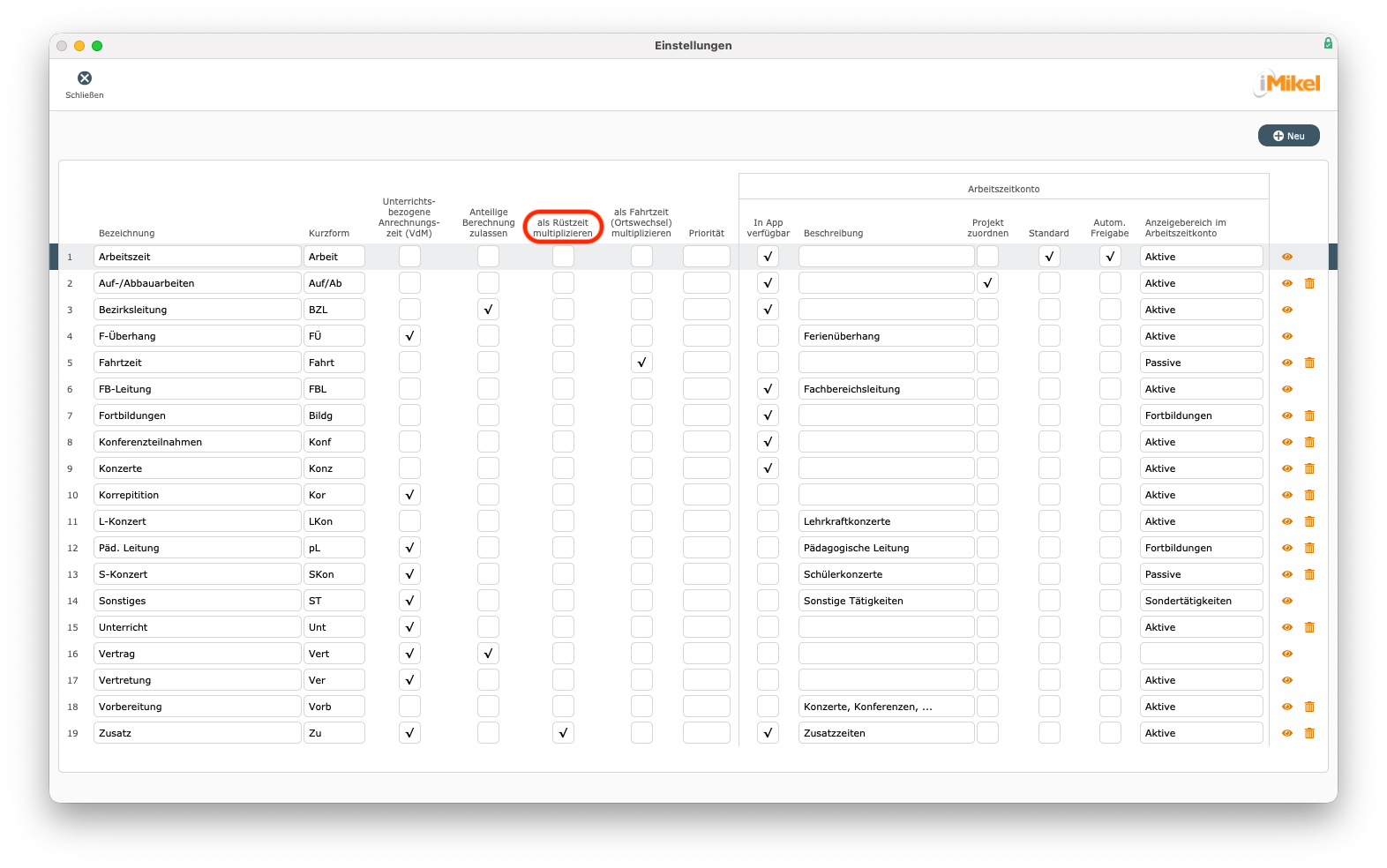Image resolution: width=1387 pixels, height=868 pixels.
Task: Delete Zusatz row with trash icon
Action: click(1309, 733)
